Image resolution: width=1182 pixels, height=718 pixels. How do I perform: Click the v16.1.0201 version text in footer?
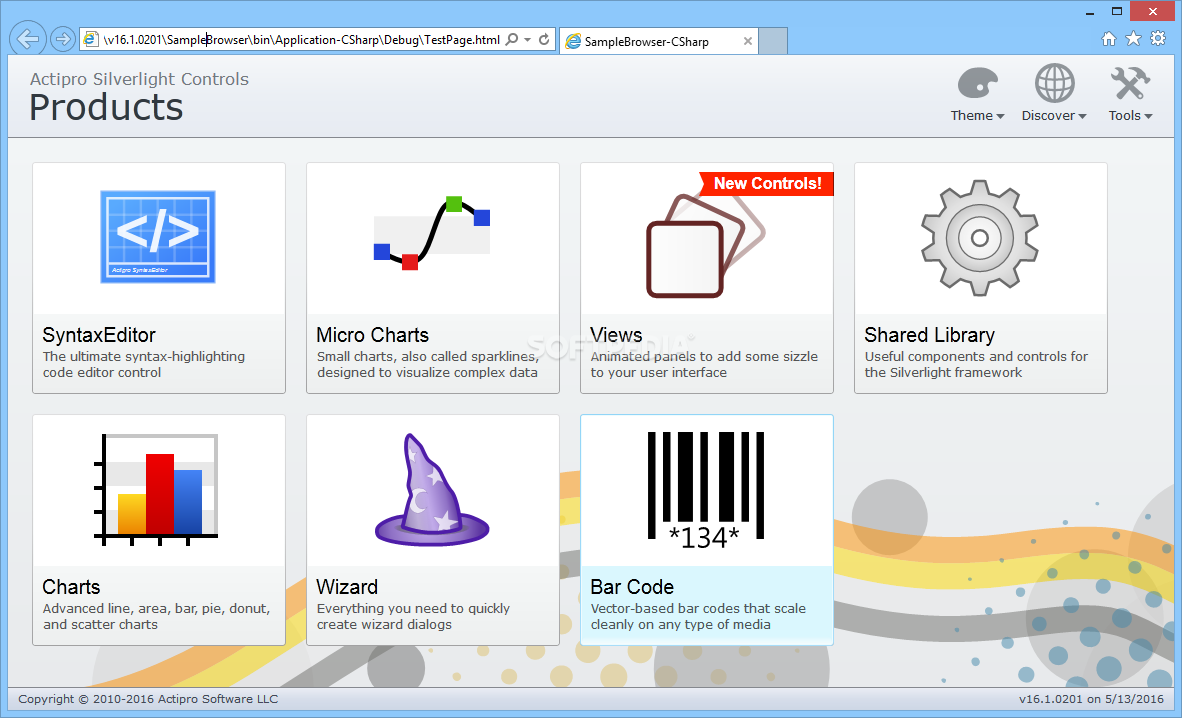pos(1091,699)
